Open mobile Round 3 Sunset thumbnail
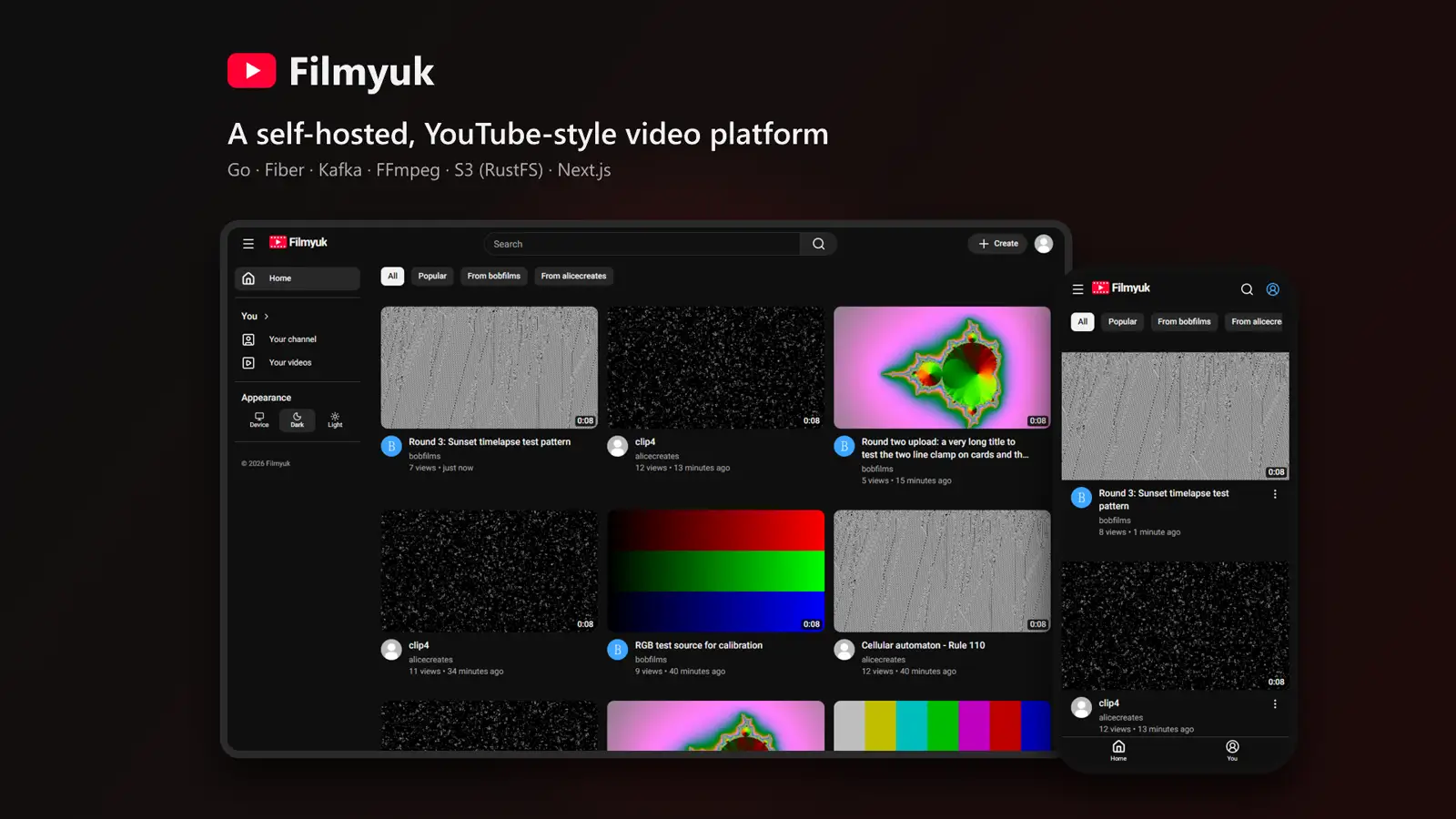This screenshot has height=819, width=1456. pos(1176,416)
